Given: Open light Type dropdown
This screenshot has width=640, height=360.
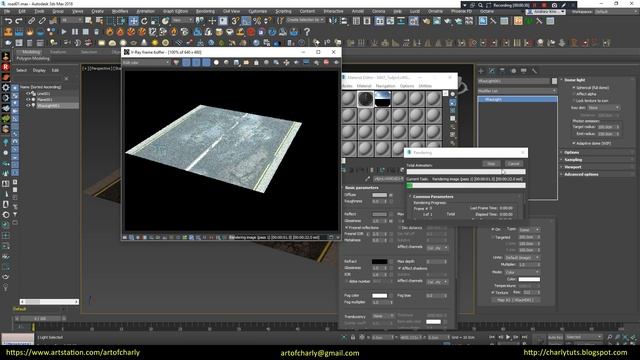Looking at the screenshot, I should click(529, 230).
